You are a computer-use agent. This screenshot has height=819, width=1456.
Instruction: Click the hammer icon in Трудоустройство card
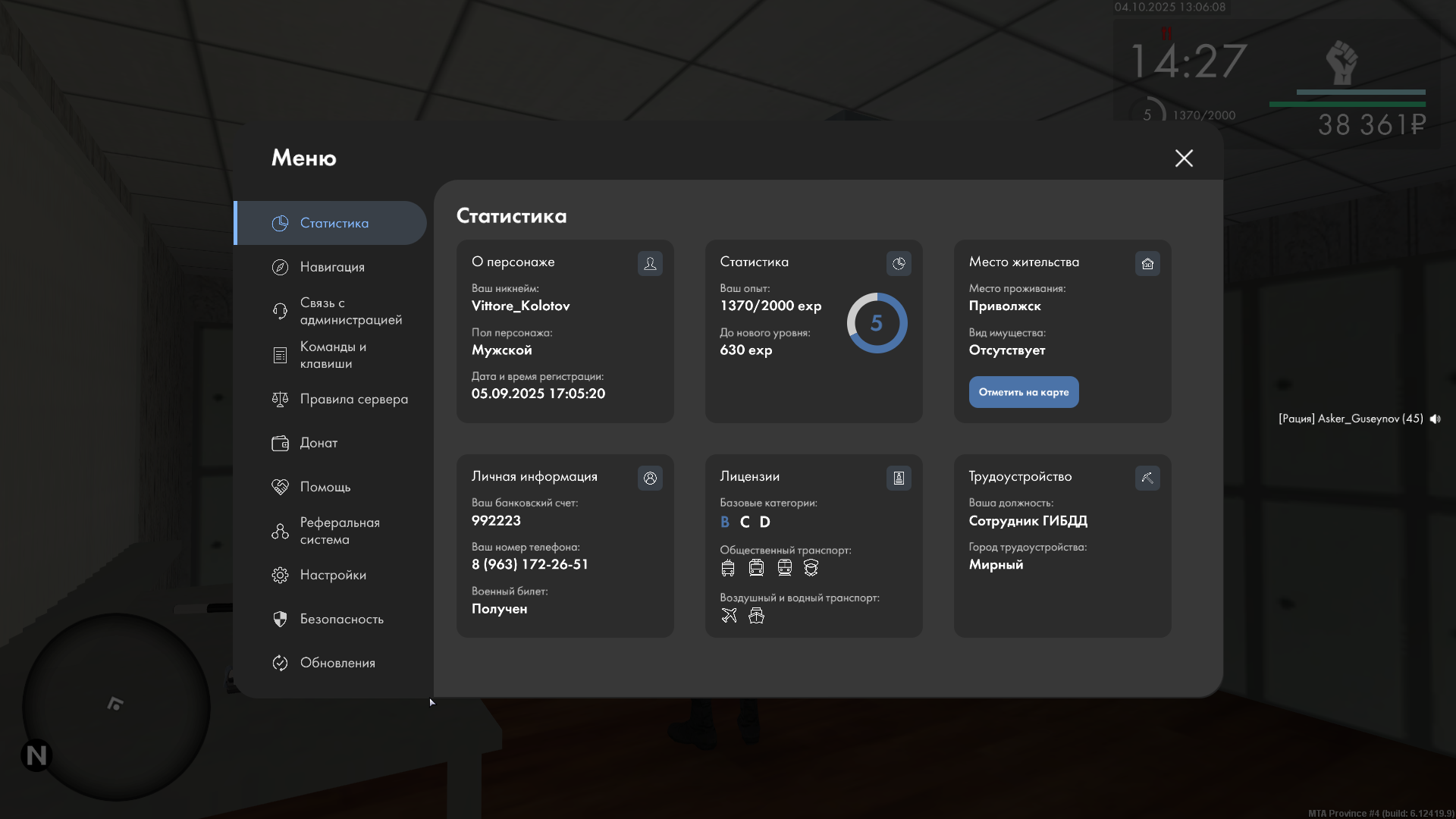[x=1147, y=478]
